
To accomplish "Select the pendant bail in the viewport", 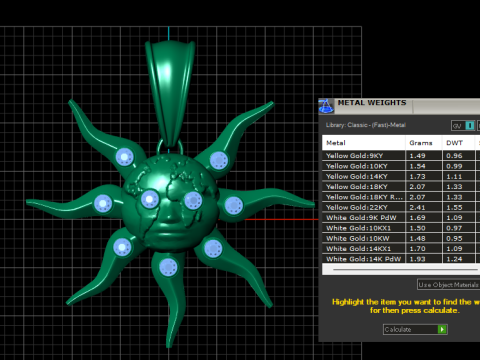I will (x=170, y=93).
